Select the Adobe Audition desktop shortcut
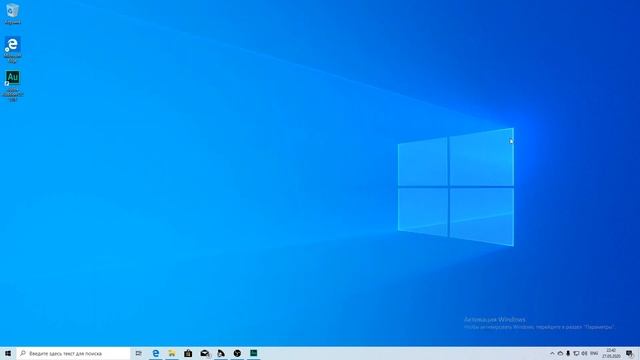This screenshot has height=360, width=640. tap(12, 86)
